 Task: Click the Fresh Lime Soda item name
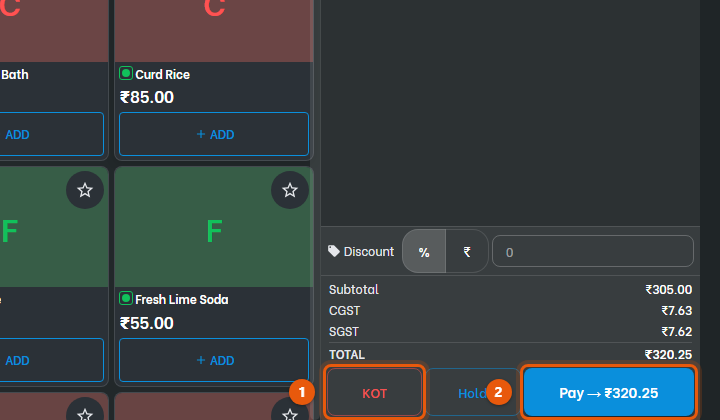pyautogui.click(x=182, y=299)
